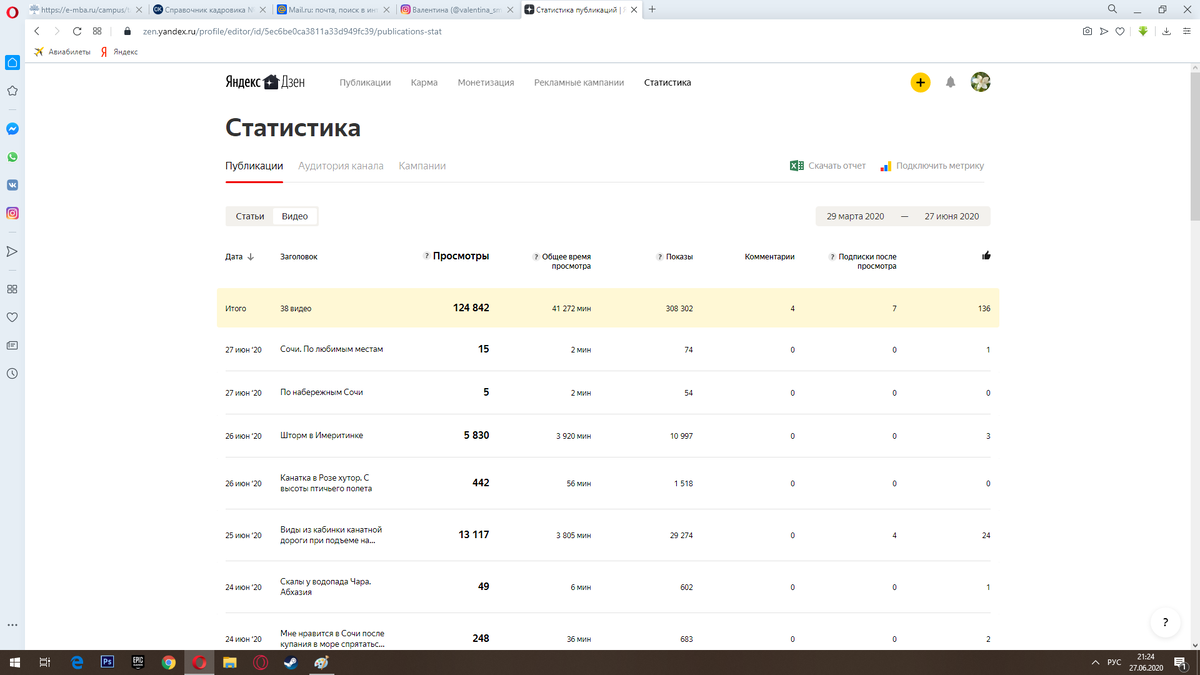Show hidden system tray icons chevron

(1095, 662)
